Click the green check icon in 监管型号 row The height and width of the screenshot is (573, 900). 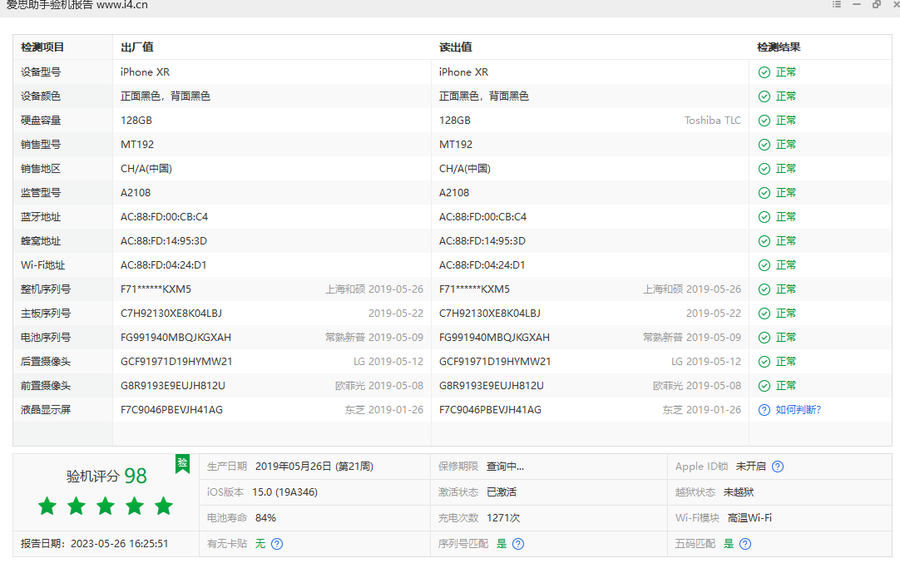(764, 193)
